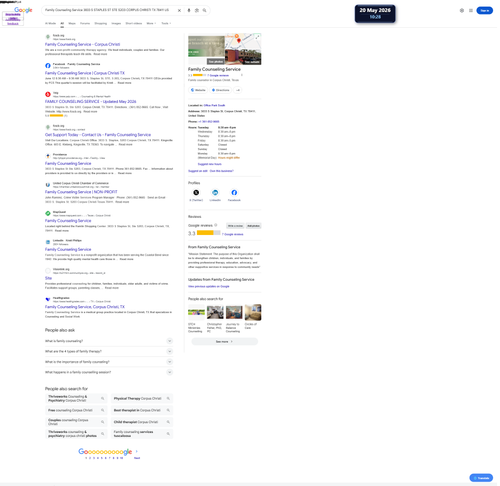Expand 'What is family counseling?' question

[x=109, y=341]
